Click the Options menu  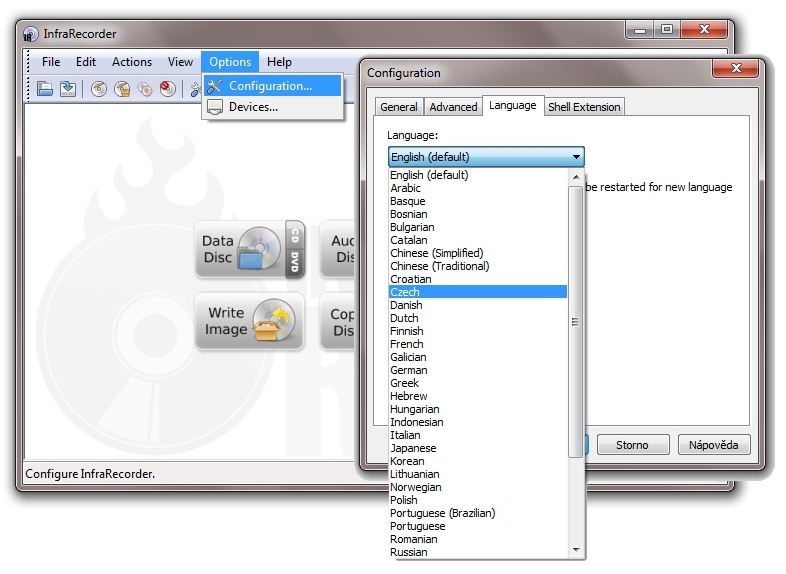pyautogui.click(x=230, y=62)
